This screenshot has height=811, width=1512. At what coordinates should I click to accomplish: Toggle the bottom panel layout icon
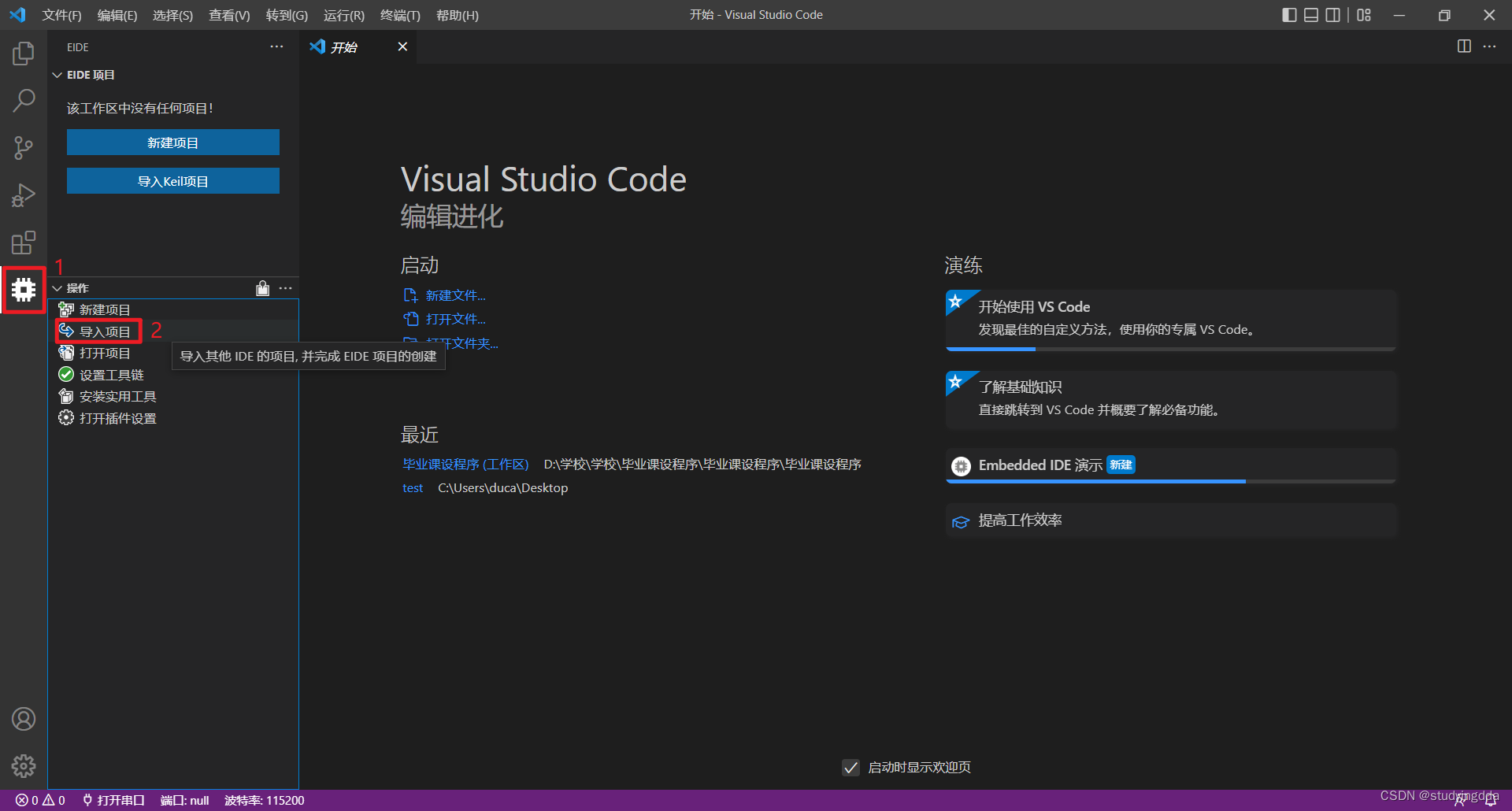[1311, 15]
